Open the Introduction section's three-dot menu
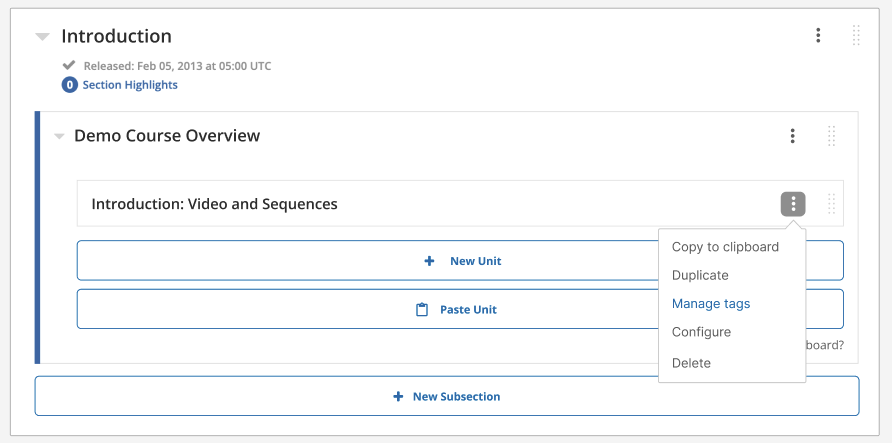 click(818, 36)
